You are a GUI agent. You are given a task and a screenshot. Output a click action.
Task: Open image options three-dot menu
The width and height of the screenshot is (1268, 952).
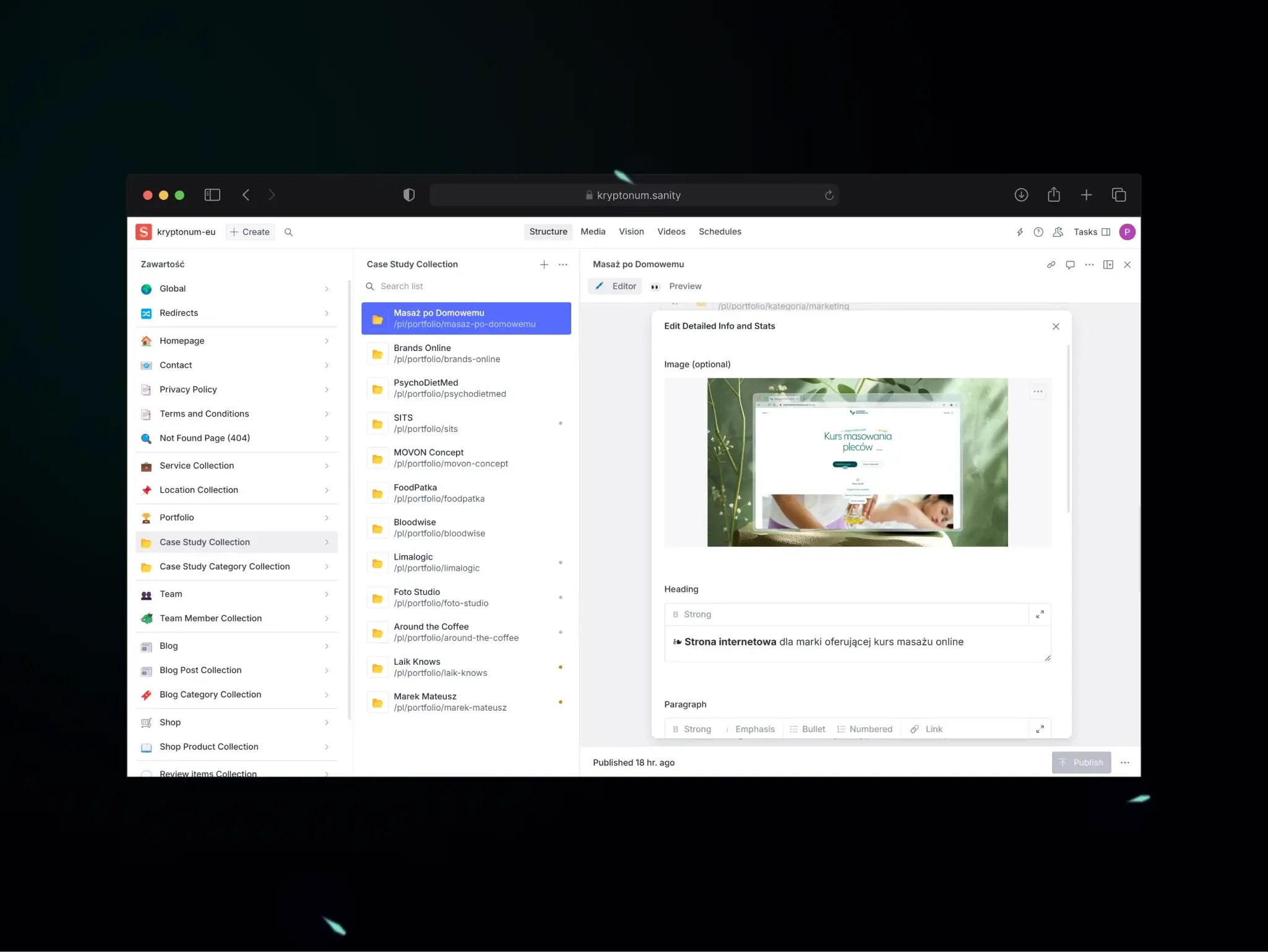pos(1038,391)
